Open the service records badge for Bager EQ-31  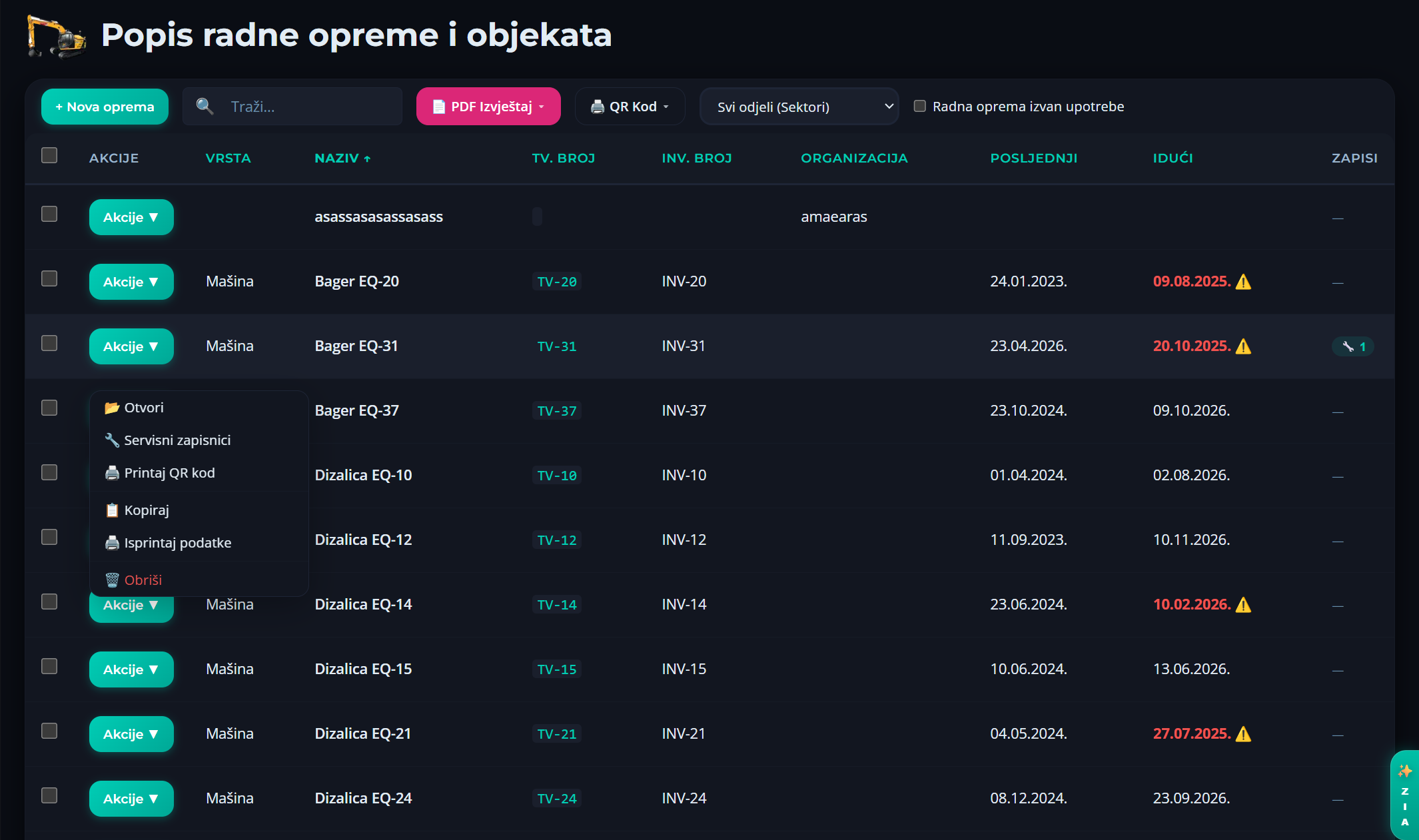tap(1353, 346)
